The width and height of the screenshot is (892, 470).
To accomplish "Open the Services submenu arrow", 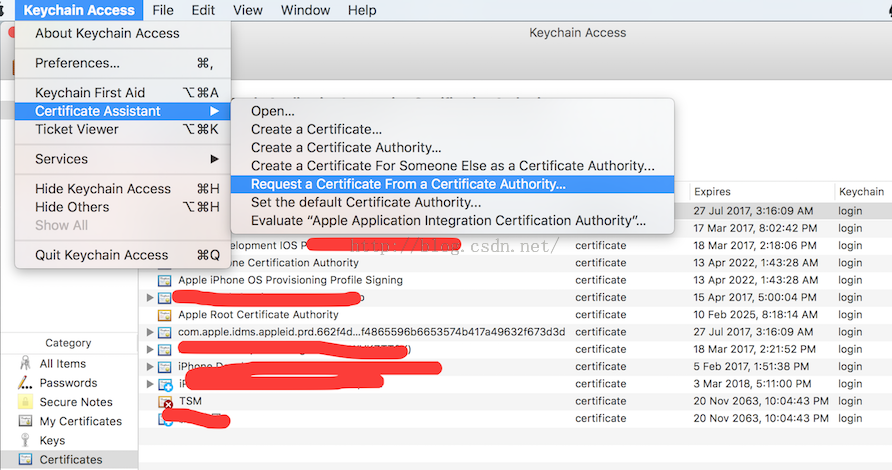I will click(x=214, y=159).
